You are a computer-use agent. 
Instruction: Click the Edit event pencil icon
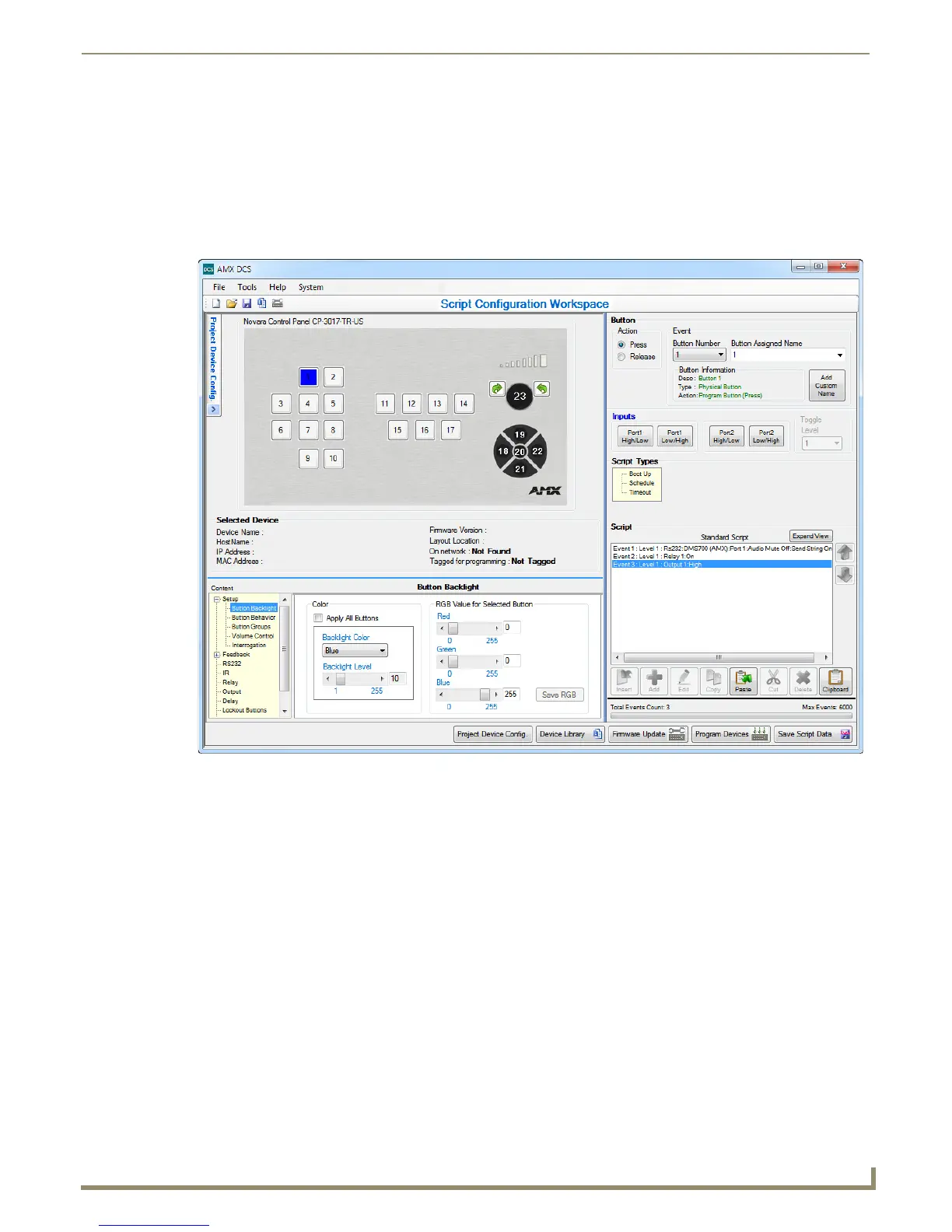point(684,681)
